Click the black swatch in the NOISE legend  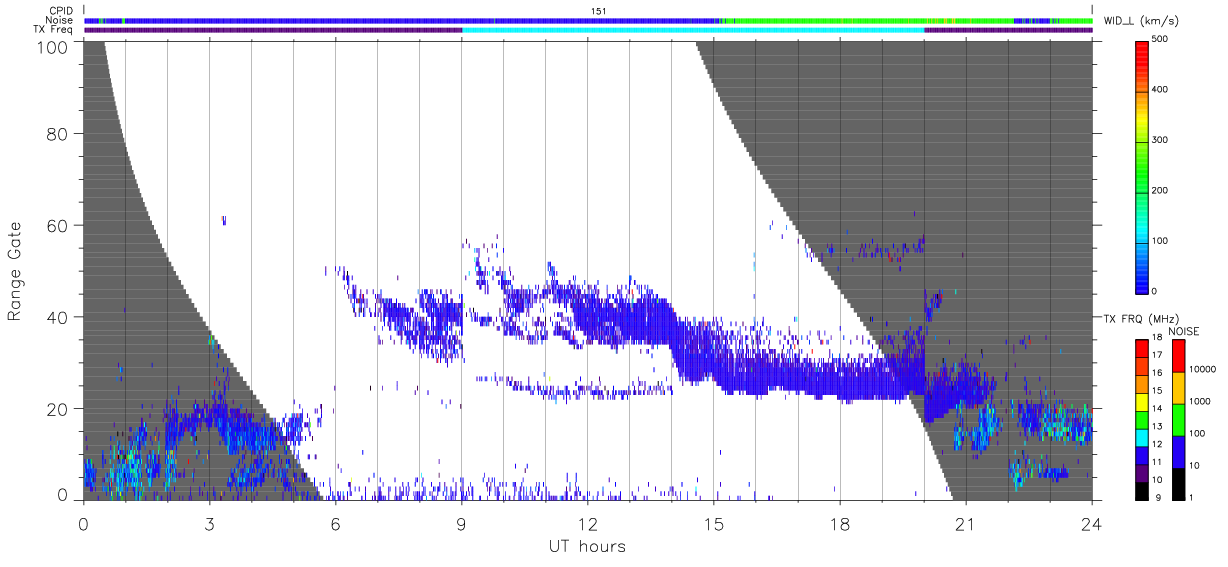click(x=1179, y=483)
